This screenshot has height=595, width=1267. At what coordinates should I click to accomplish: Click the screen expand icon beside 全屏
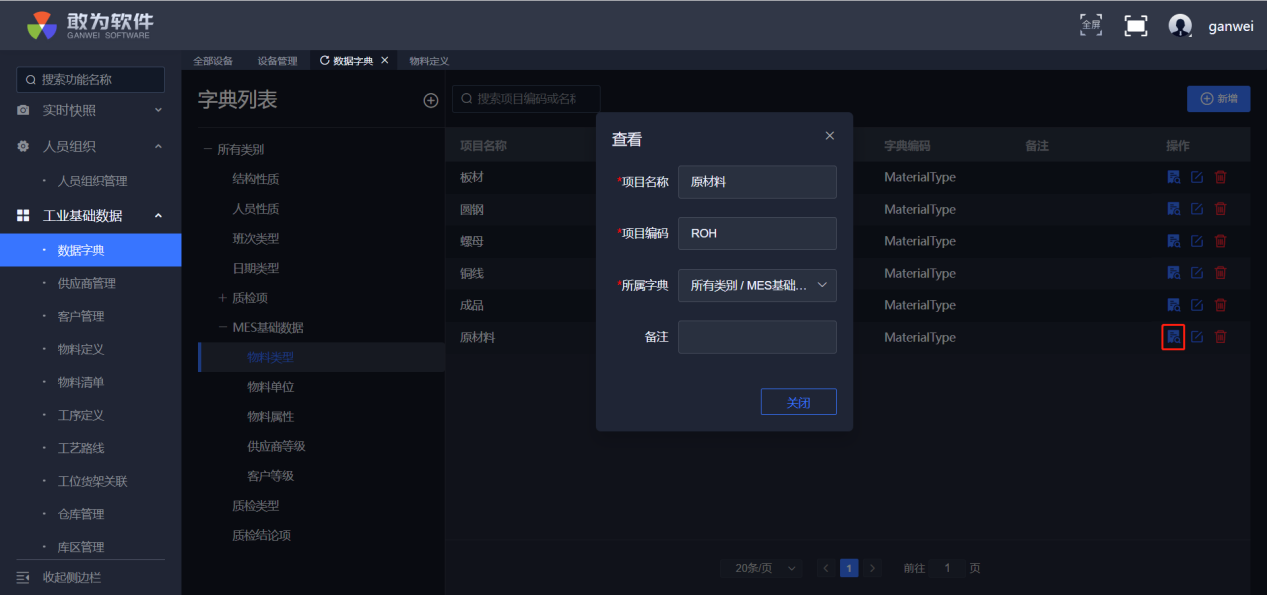point(1136,26)
